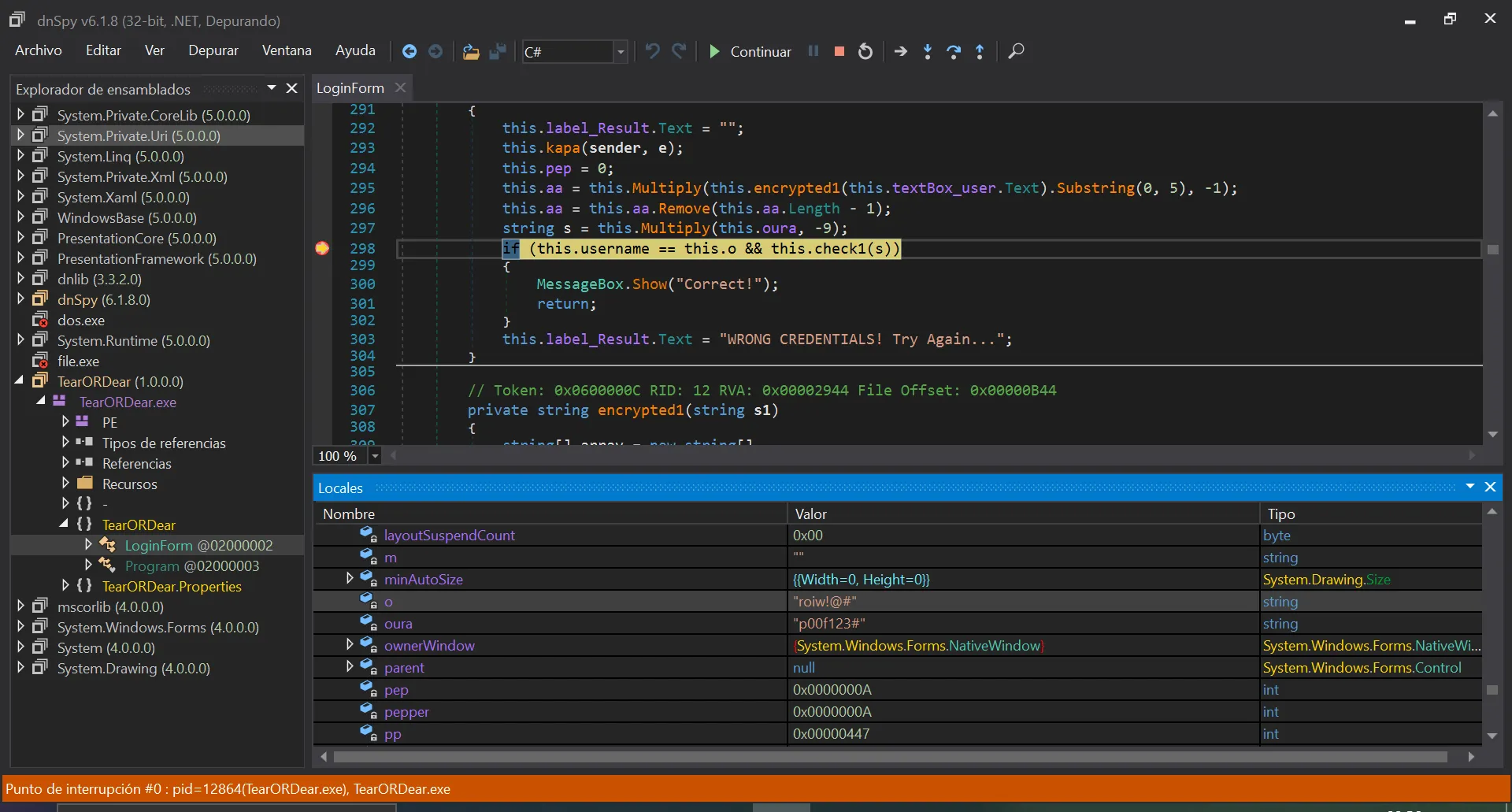
Task: Collapse the TearORDear (1.0.0.0) assembly
Action: tap(19, 381)
